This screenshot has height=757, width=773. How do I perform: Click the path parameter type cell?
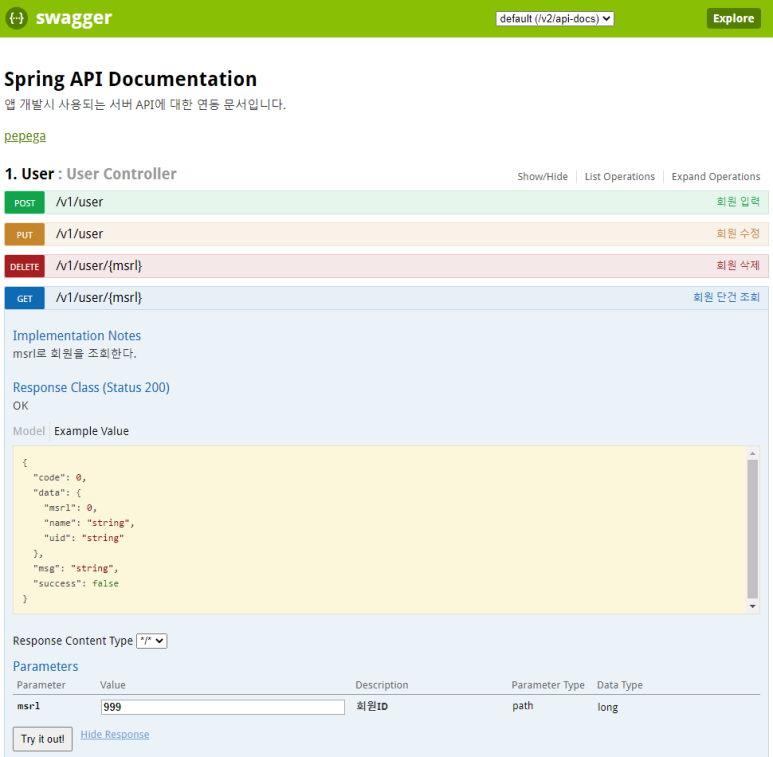coord(523,706)
